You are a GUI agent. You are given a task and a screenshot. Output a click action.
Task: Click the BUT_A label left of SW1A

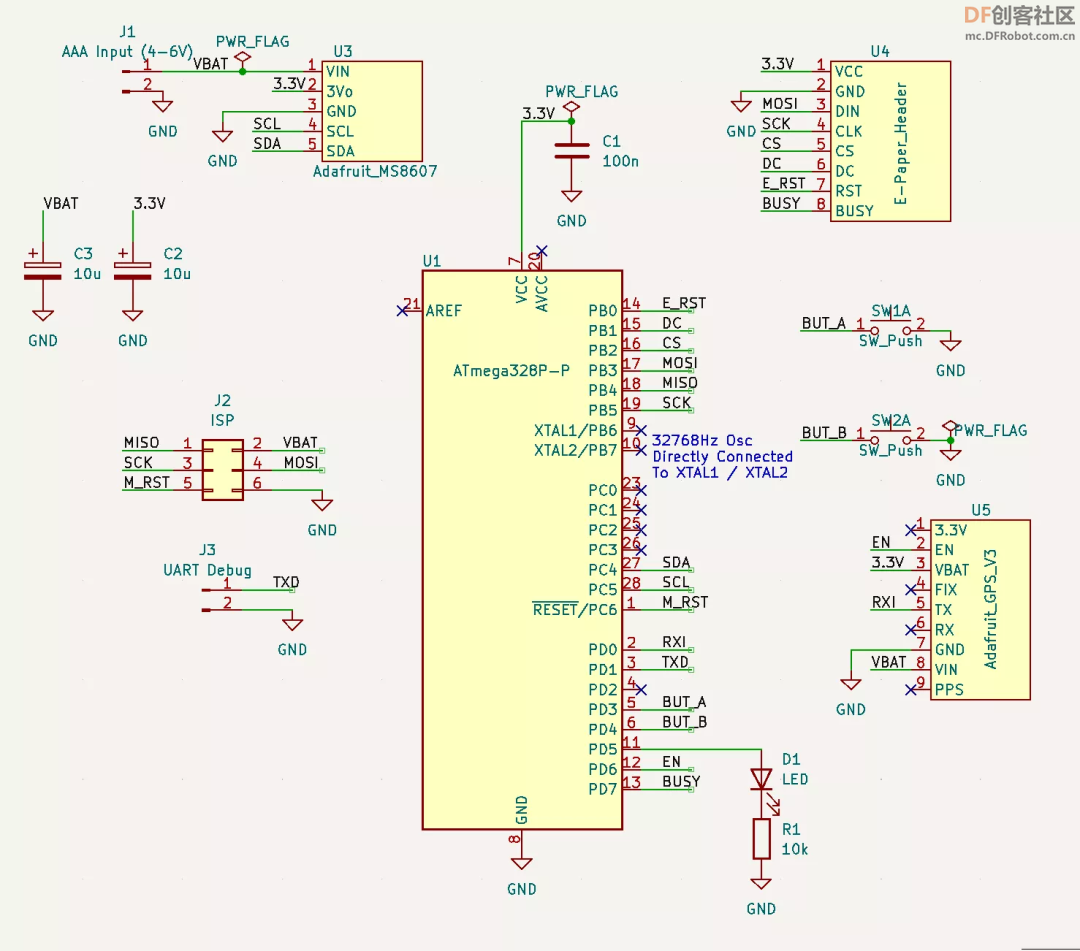point(823,324)
